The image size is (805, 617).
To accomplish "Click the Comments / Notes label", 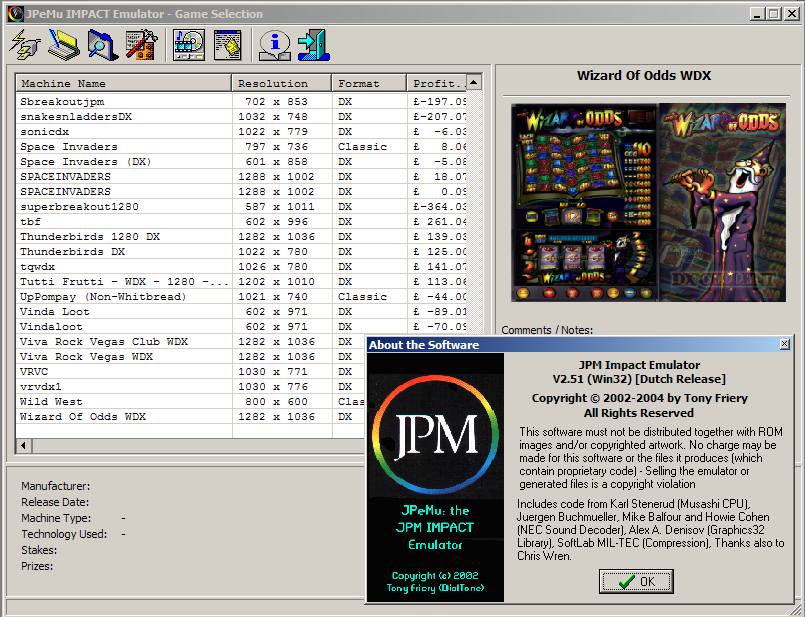I will coord(547,330).
